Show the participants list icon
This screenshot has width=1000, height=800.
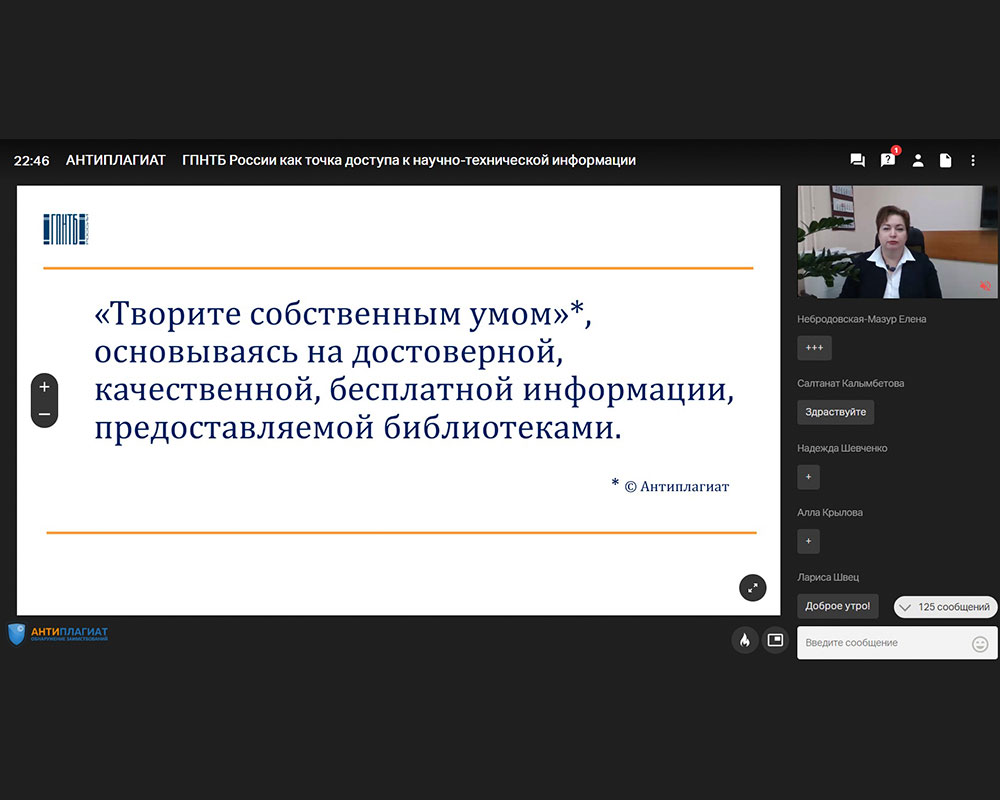(x=918, y=161)
